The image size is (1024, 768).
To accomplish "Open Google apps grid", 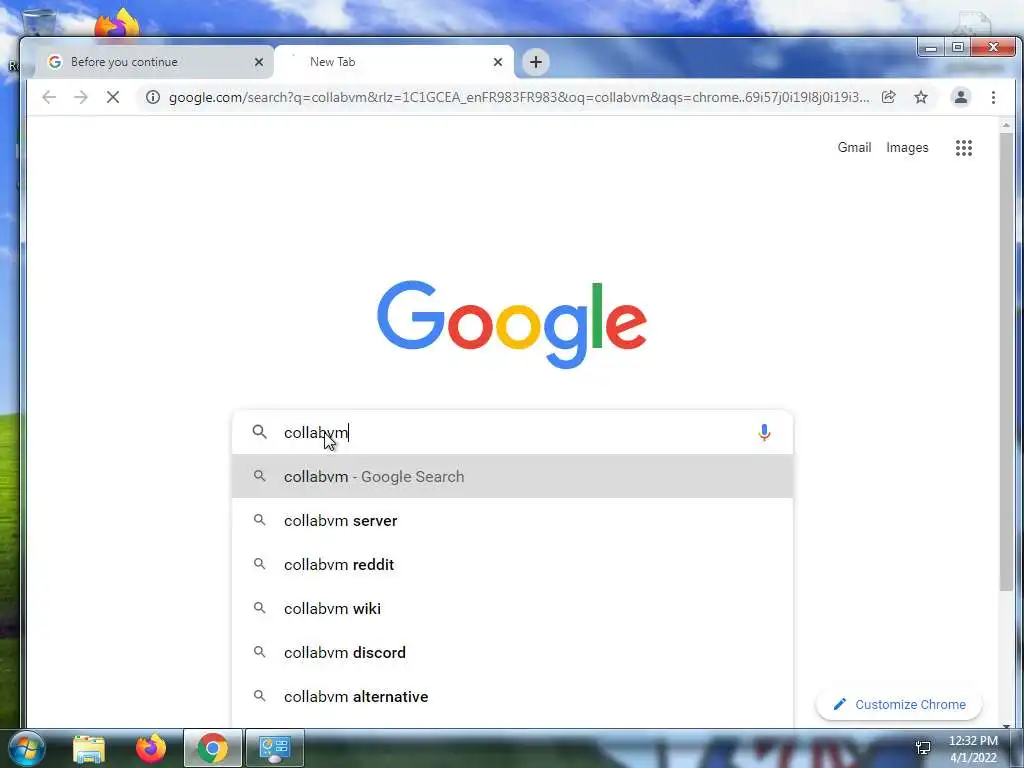I will pos(964,148).
